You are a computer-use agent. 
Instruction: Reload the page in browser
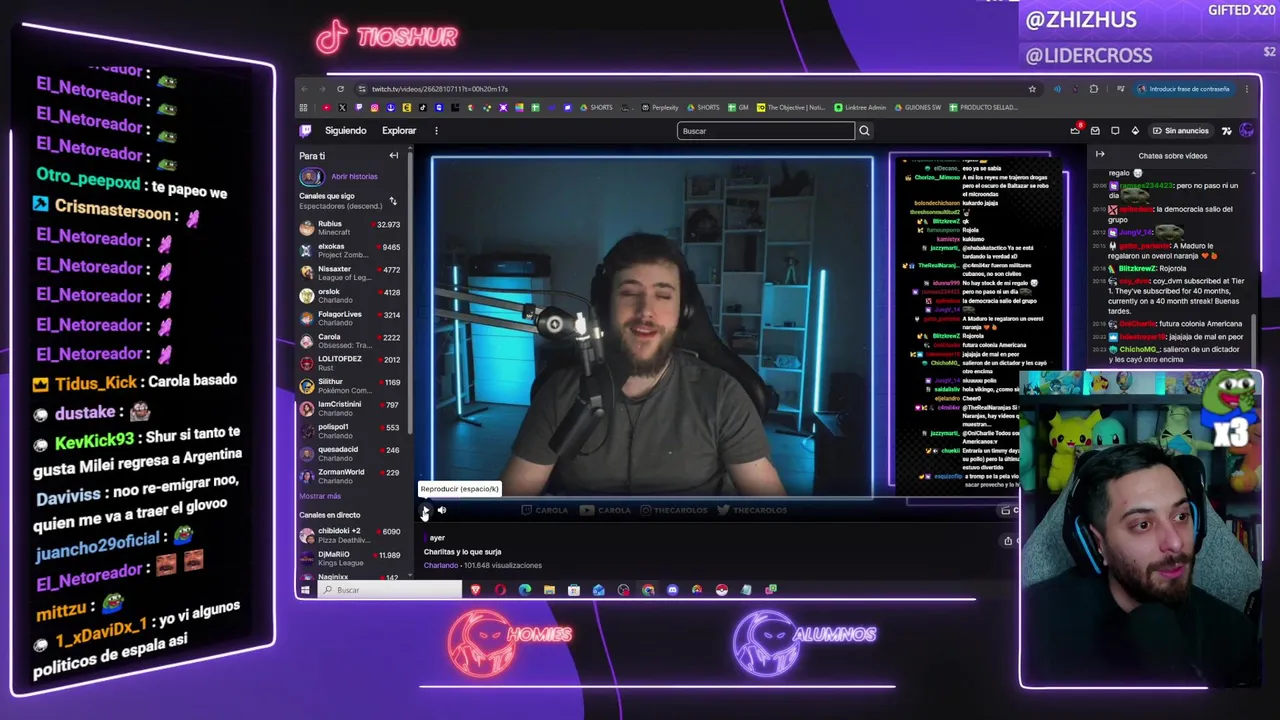(x=340, y=89)
